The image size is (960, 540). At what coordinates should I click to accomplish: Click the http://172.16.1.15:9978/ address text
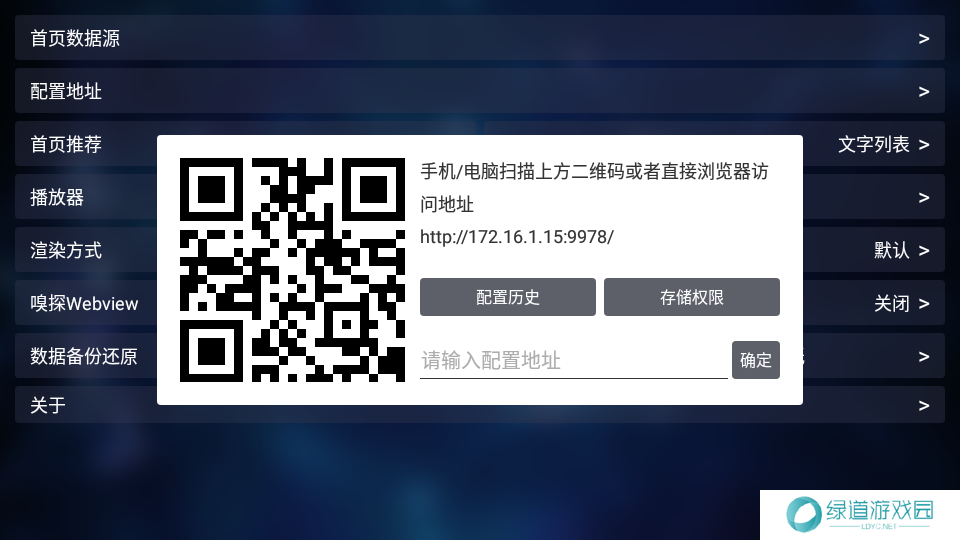point(517,237)
